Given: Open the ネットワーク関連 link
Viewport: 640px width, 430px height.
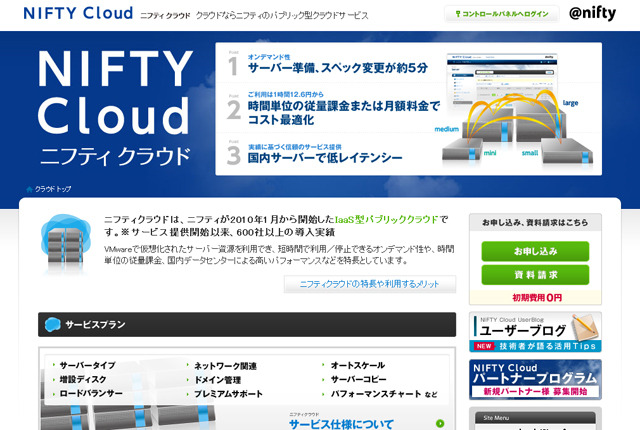Looking at the screenshot, I should click(x=225, y=366).
